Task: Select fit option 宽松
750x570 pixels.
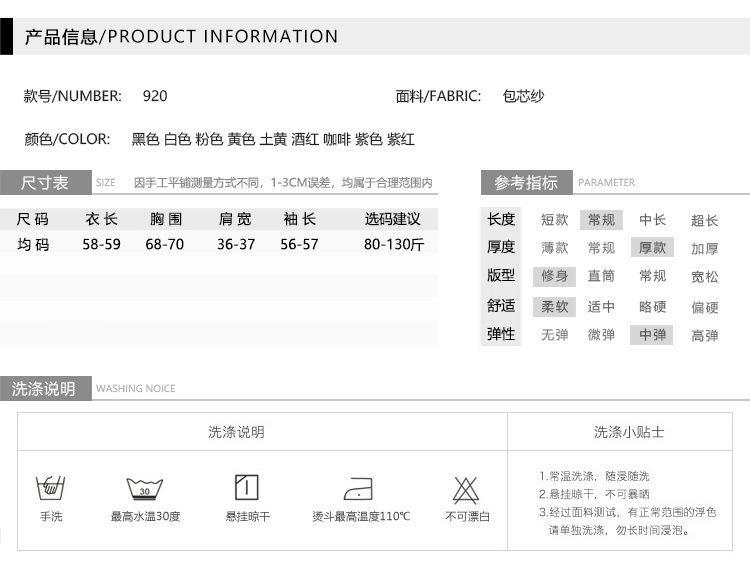Action: click(x=705, y=277)
